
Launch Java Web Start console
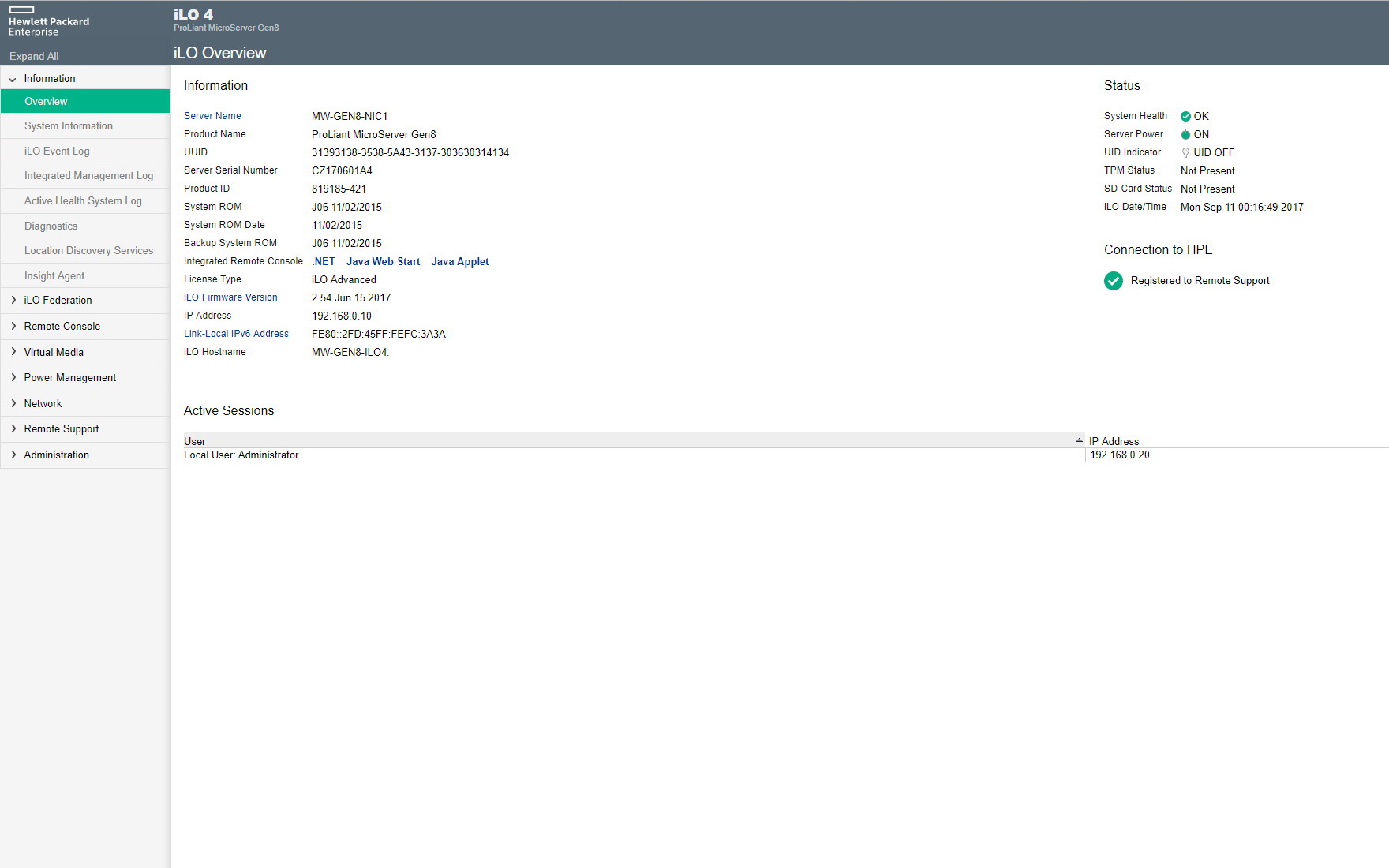click(x=383, y=262)
